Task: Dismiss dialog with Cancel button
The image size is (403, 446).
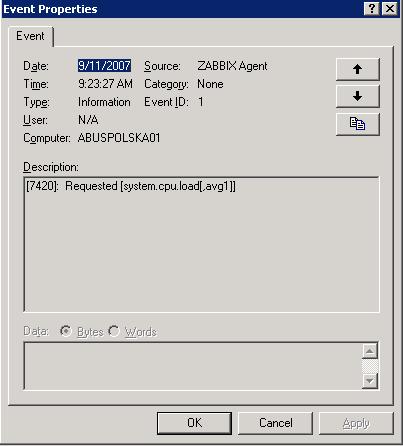Action: pyautogui.click(x=276, y=423)
